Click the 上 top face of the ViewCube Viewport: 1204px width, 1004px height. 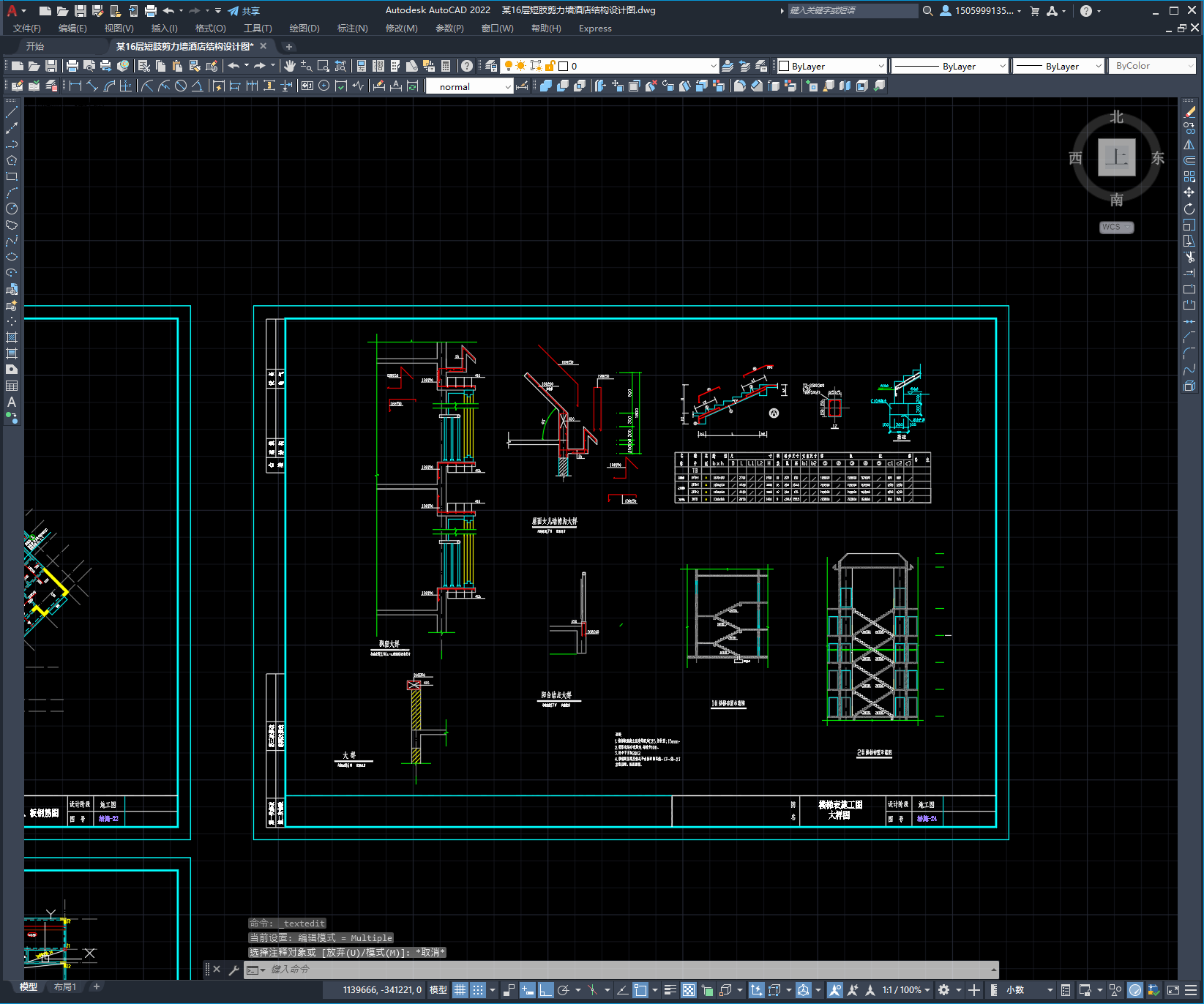point(1117,157)
